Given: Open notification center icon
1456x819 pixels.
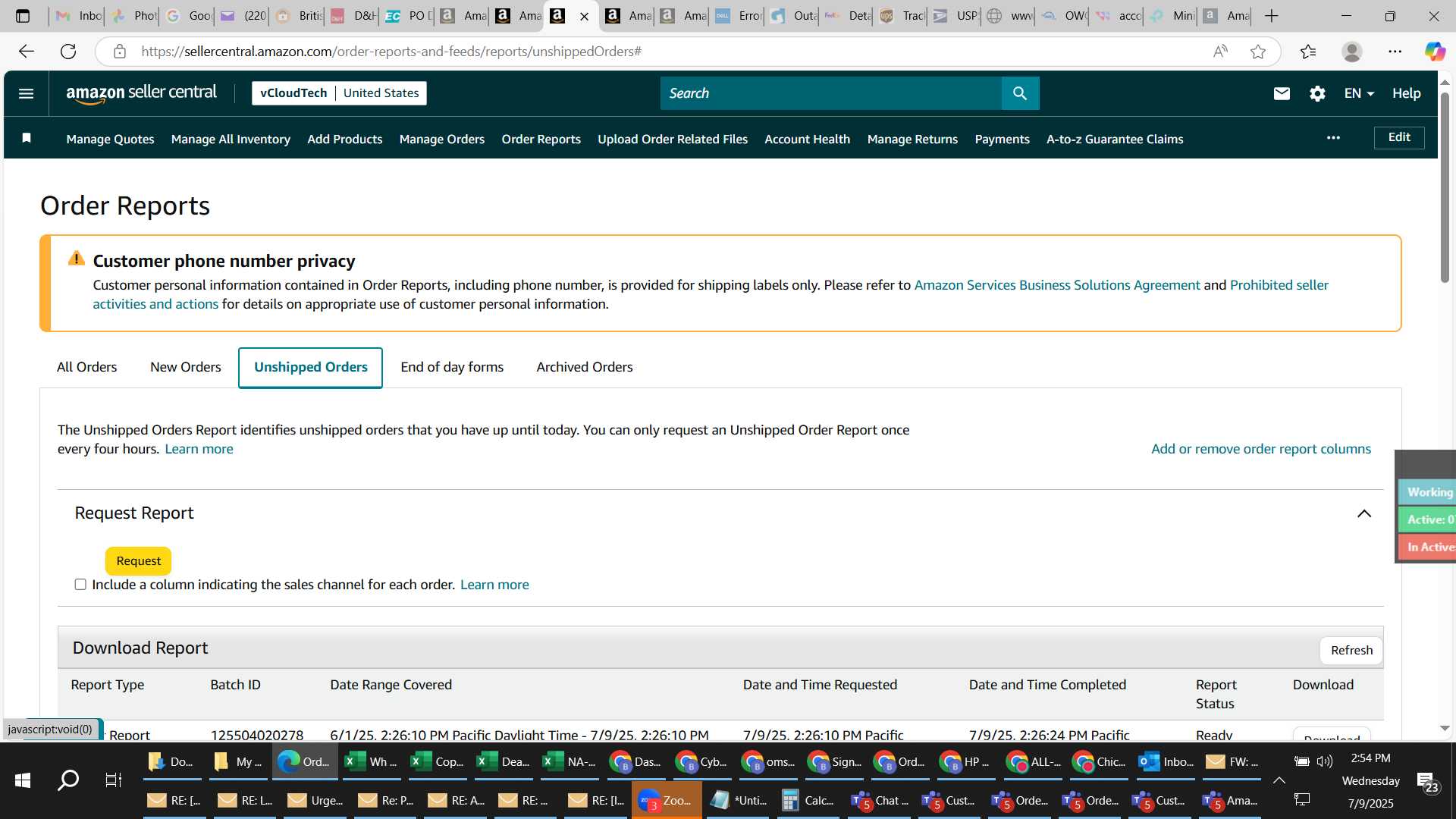Looking at the screenshot, I should point(1428,781).
